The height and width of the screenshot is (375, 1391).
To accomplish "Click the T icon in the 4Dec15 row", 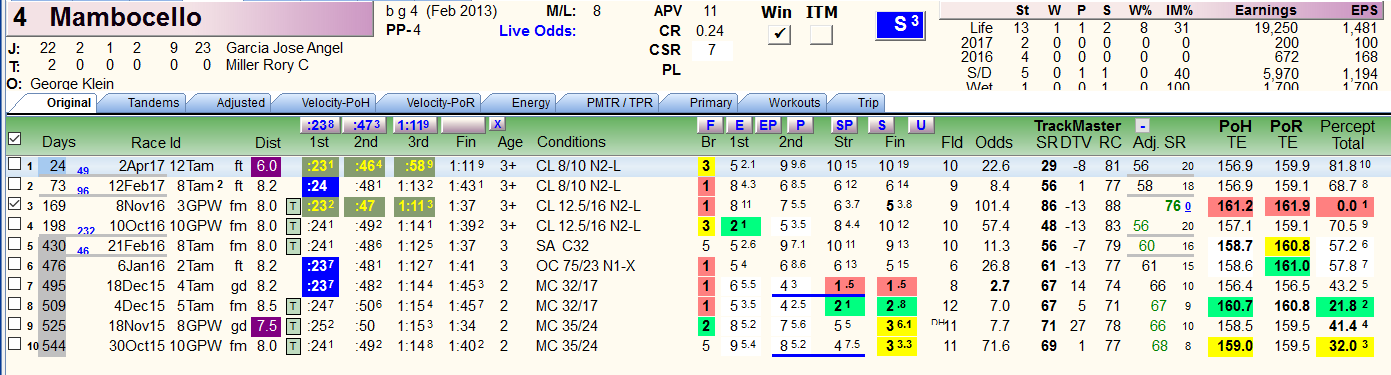I will [293, 305].
